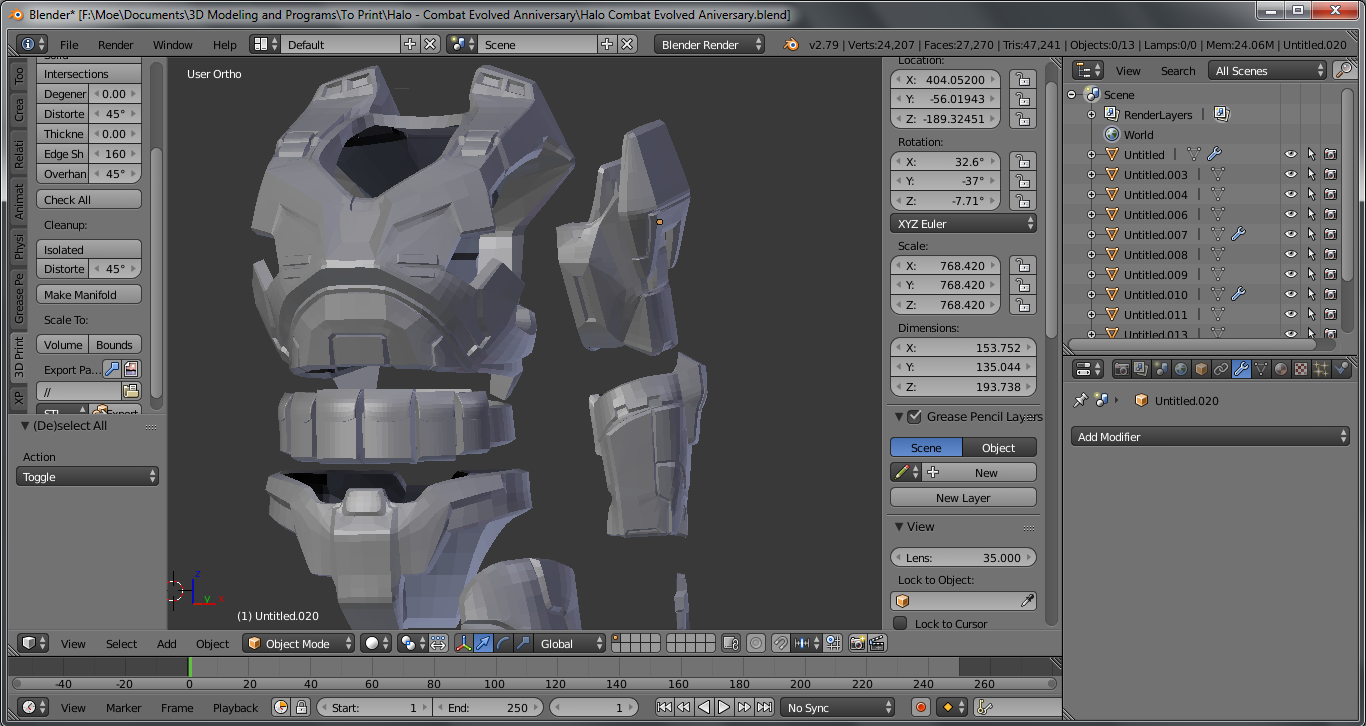Image resolution: width=1366 pixels, height=726 pixels.
Task: Toggle the Grease Pencil Layers checkbox
Action: tap(914, 417)
